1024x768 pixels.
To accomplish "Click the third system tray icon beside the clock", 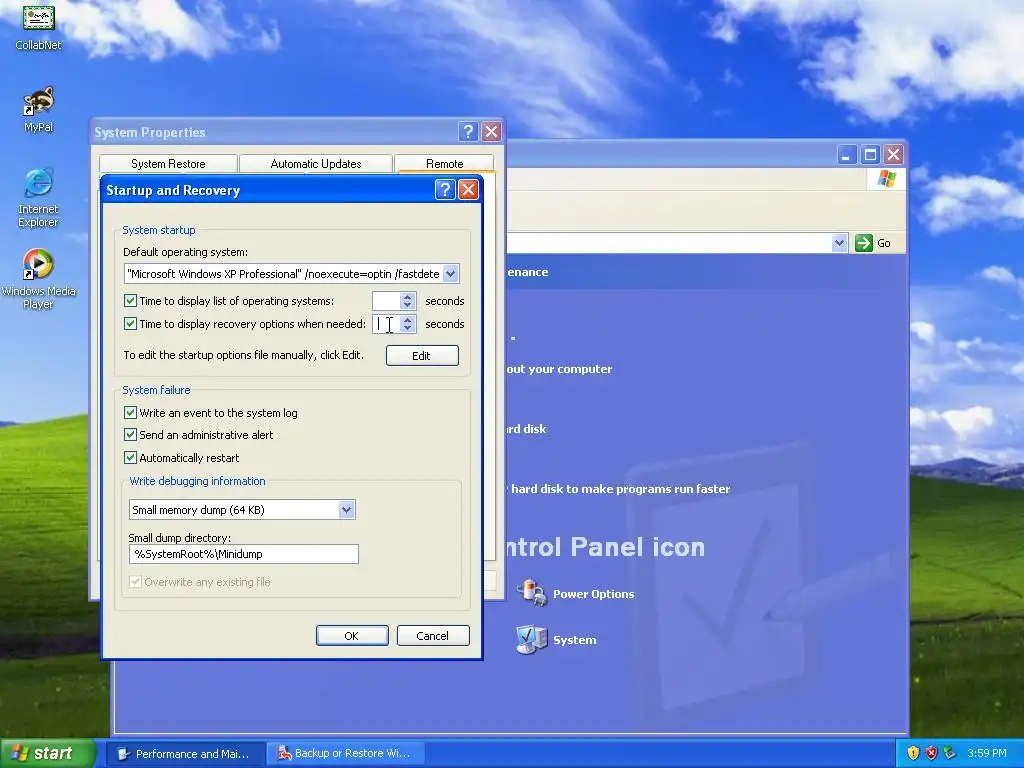I will (x=950, y=753).
